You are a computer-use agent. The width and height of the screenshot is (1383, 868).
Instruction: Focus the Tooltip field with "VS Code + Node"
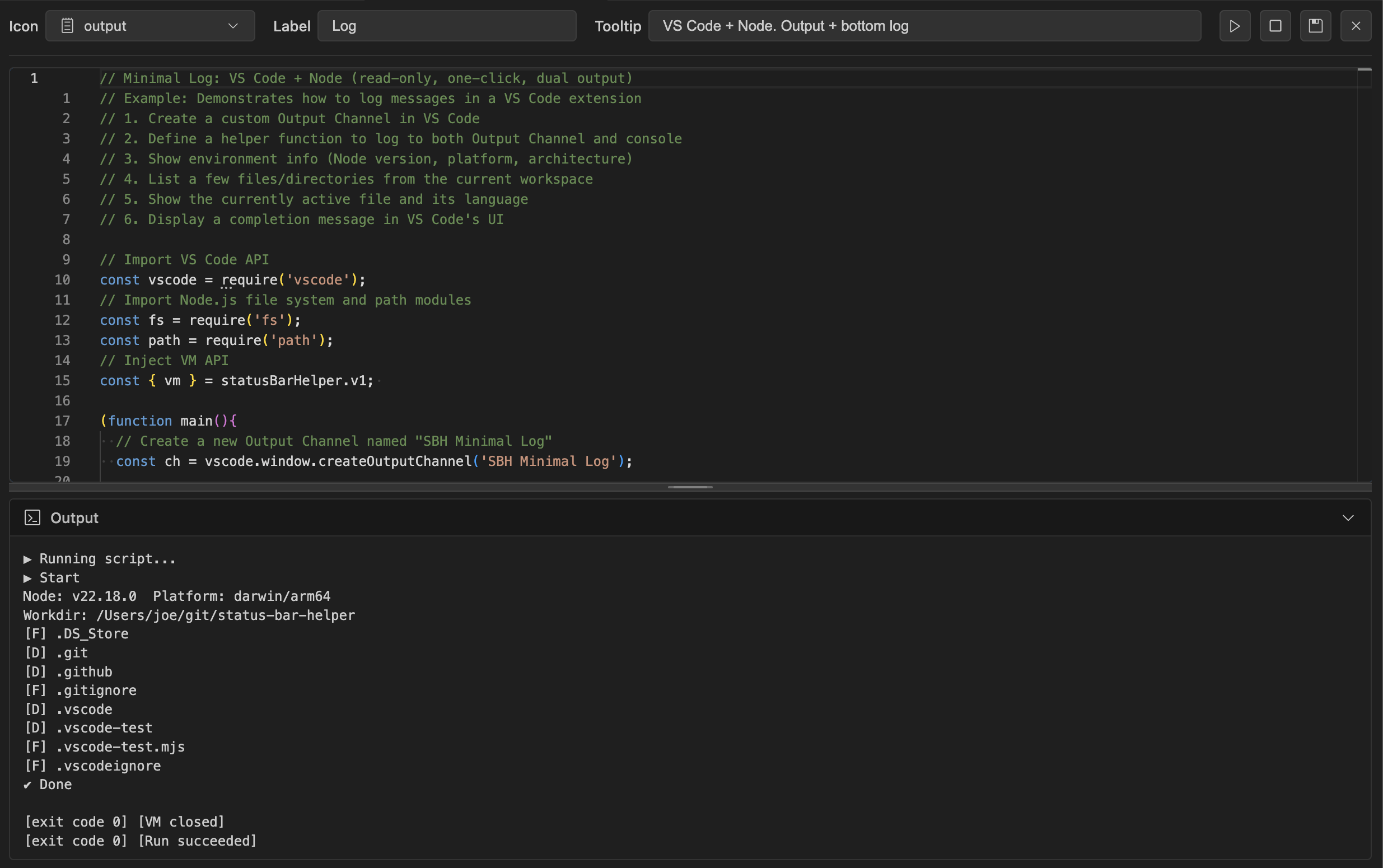(x=924, y=26)
